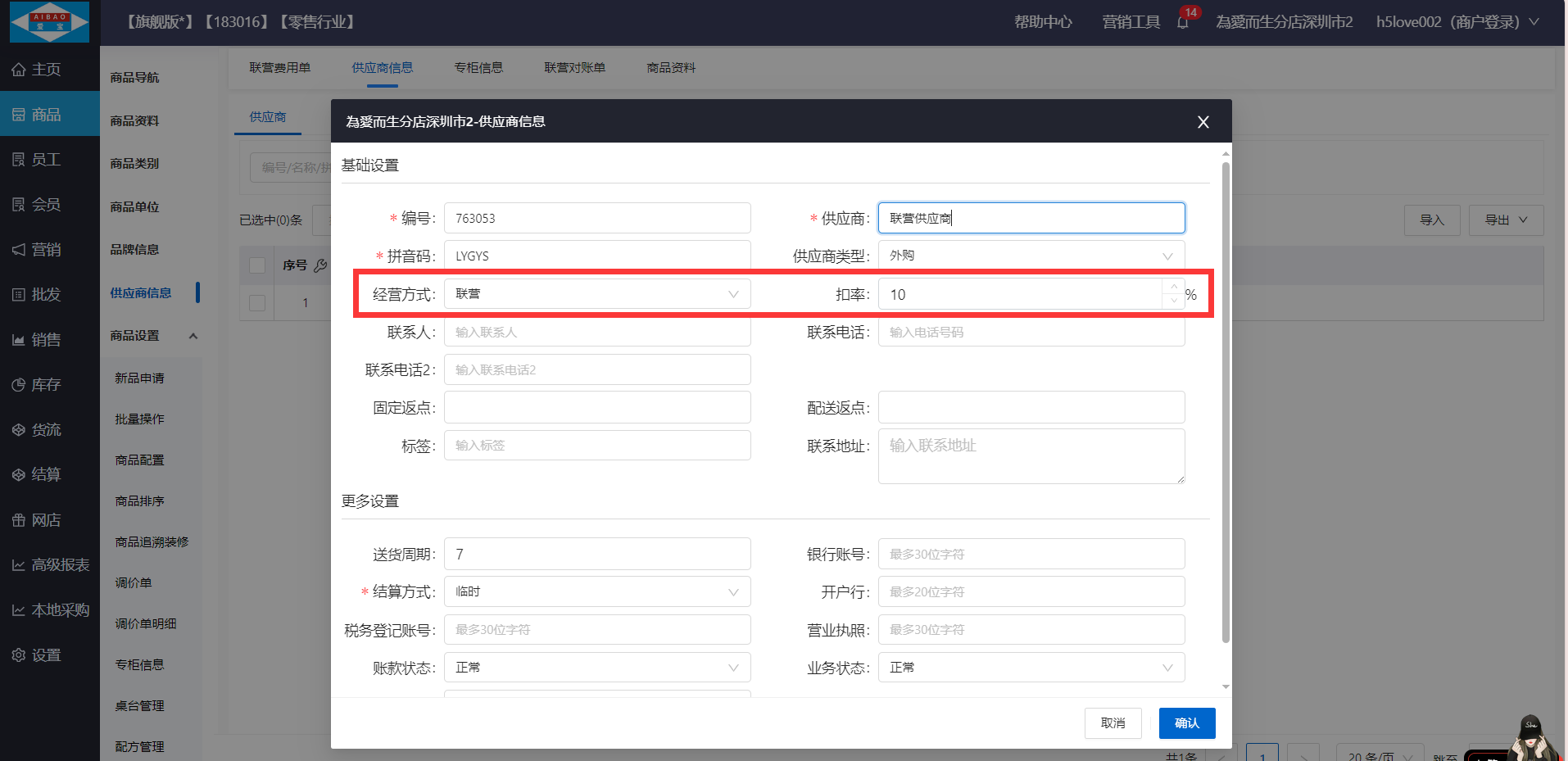
Task: Click the wrench icon beside 序号
Action: [x=320, y=265]
